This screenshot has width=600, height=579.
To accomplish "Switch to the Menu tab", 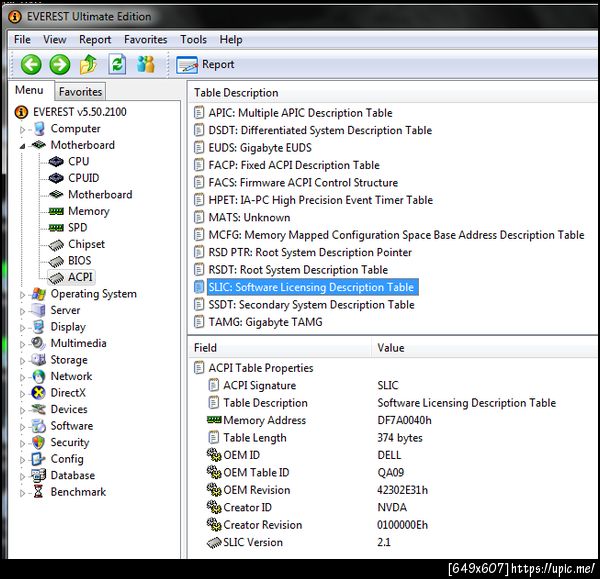I will click(29, 90).
